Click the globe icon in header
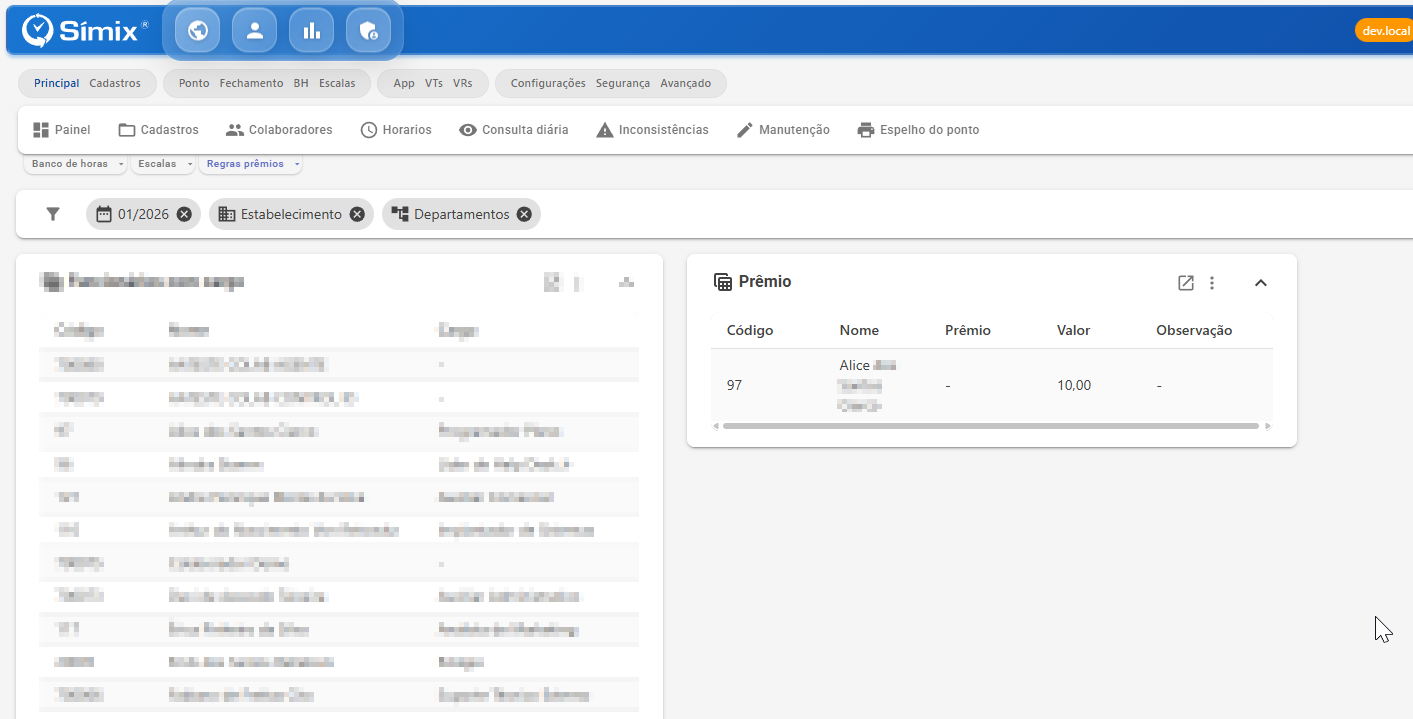This screenshot has height=719, width=1413. [197, 31]
